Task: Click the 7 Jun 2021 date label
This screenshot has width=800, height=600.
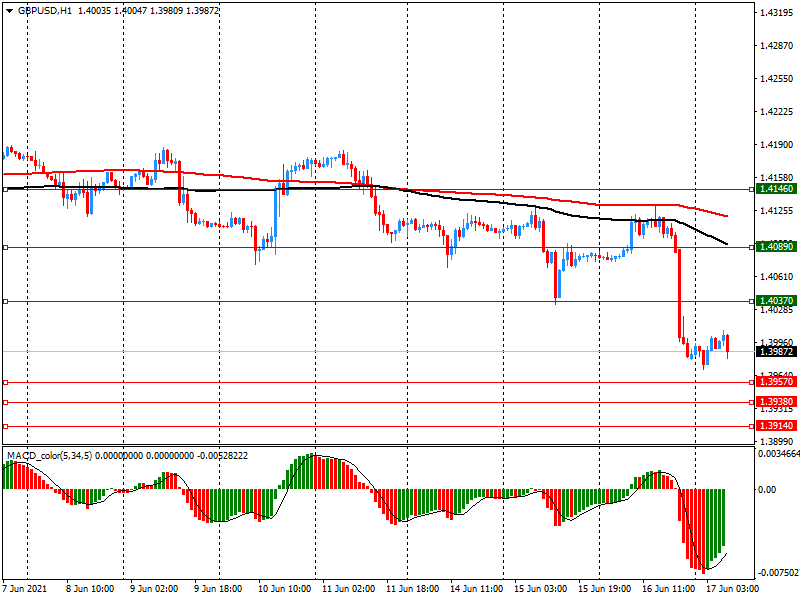Action: coord(24,589)
